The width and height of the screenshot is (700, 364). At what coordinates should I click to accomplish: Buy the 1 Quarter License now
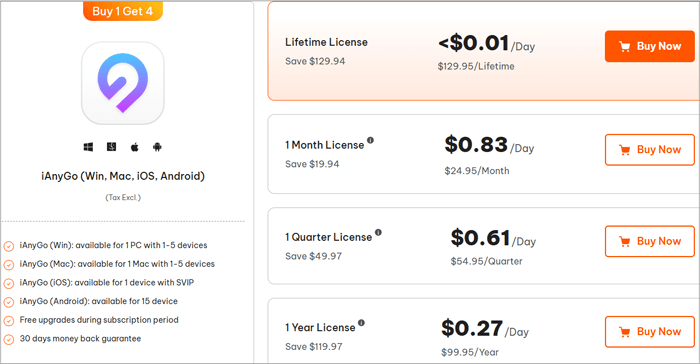650,241
